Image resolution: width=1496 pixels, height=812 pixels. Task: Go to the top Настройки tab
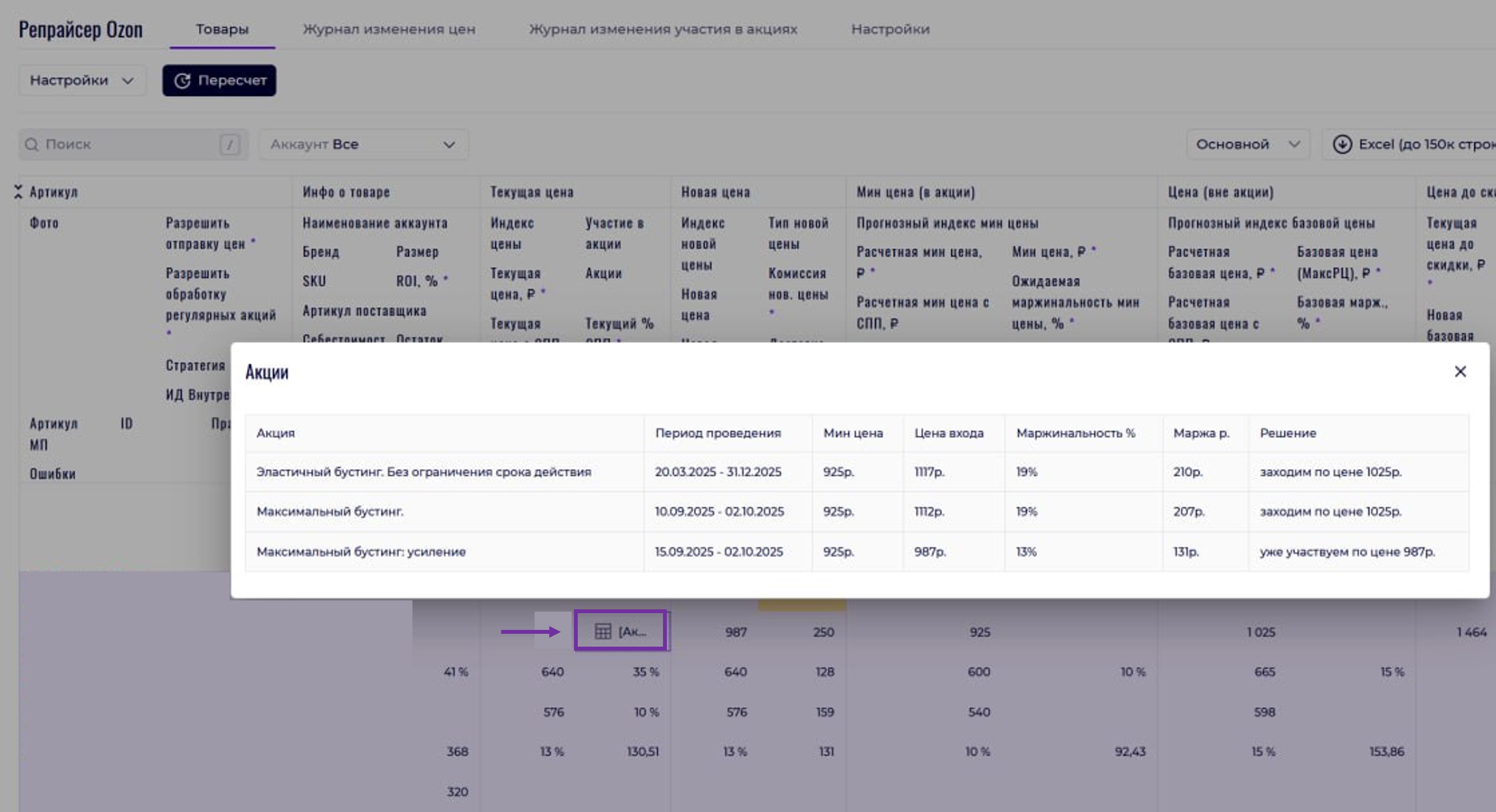pos(890,29)
